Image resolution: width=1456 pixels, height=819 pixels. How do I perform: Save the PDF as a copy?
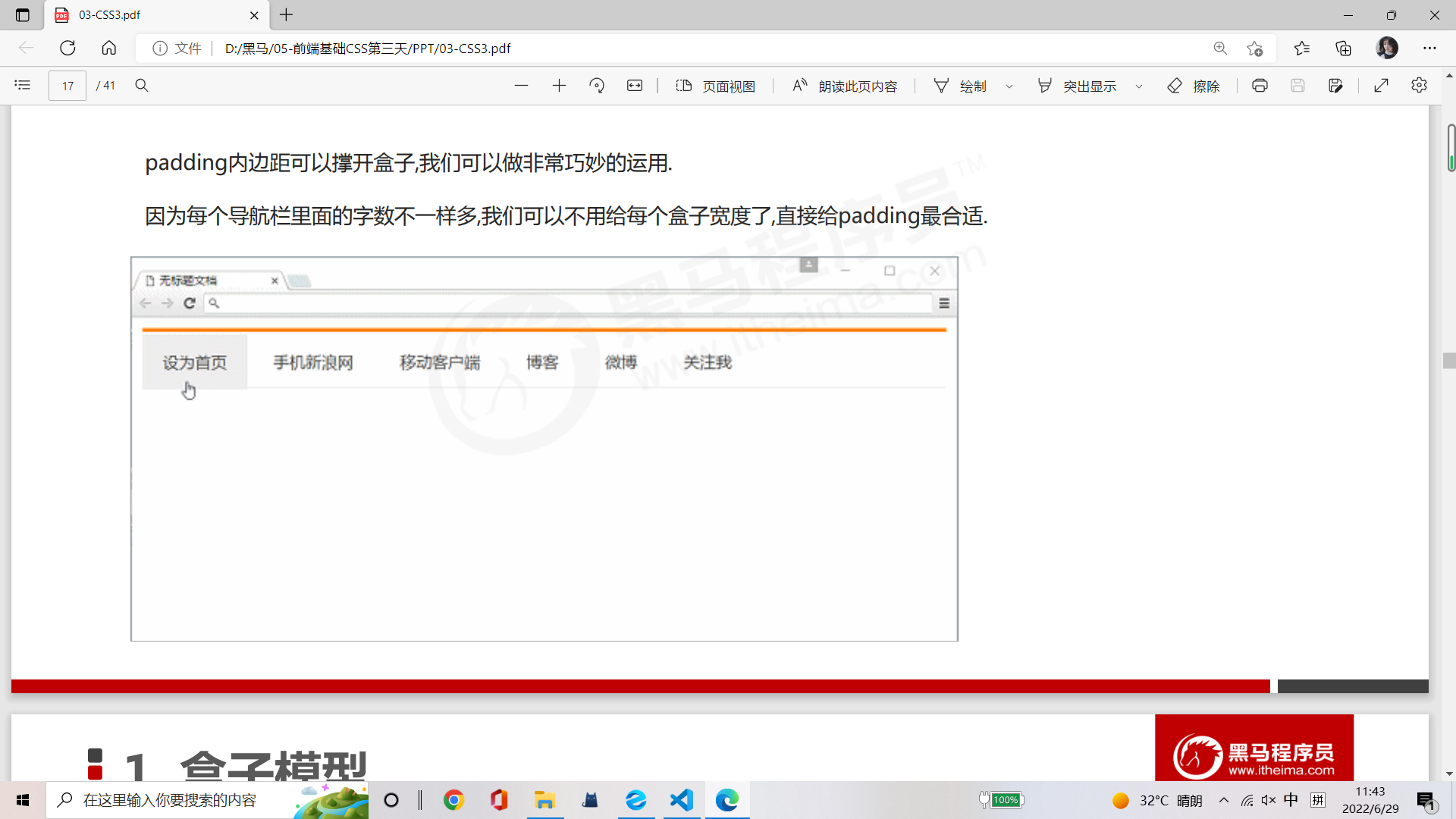1335,86
